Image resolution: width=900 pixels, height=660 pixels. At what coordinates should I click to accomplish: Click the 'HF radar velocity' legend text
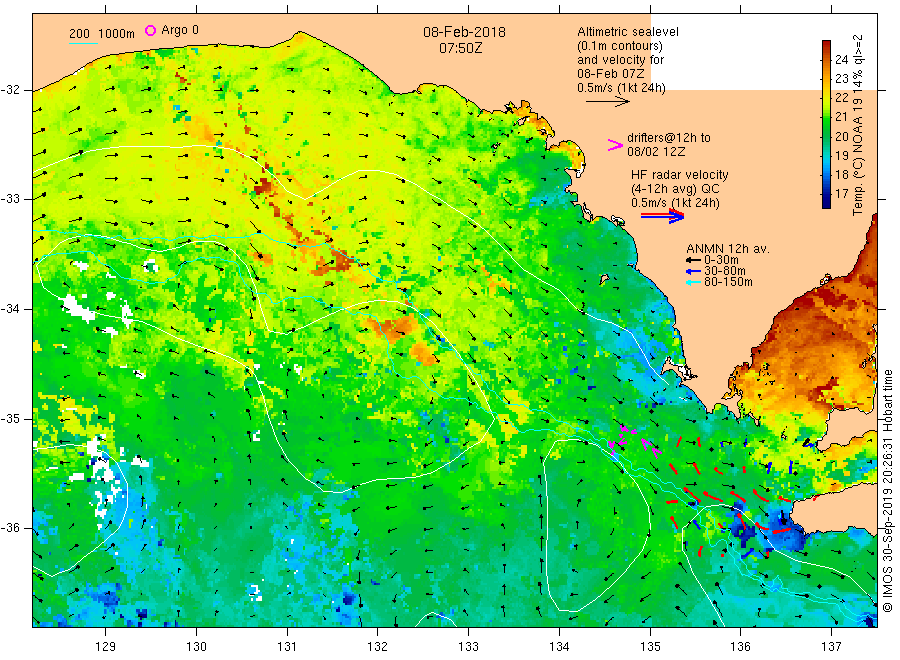[x=680, y=174]
